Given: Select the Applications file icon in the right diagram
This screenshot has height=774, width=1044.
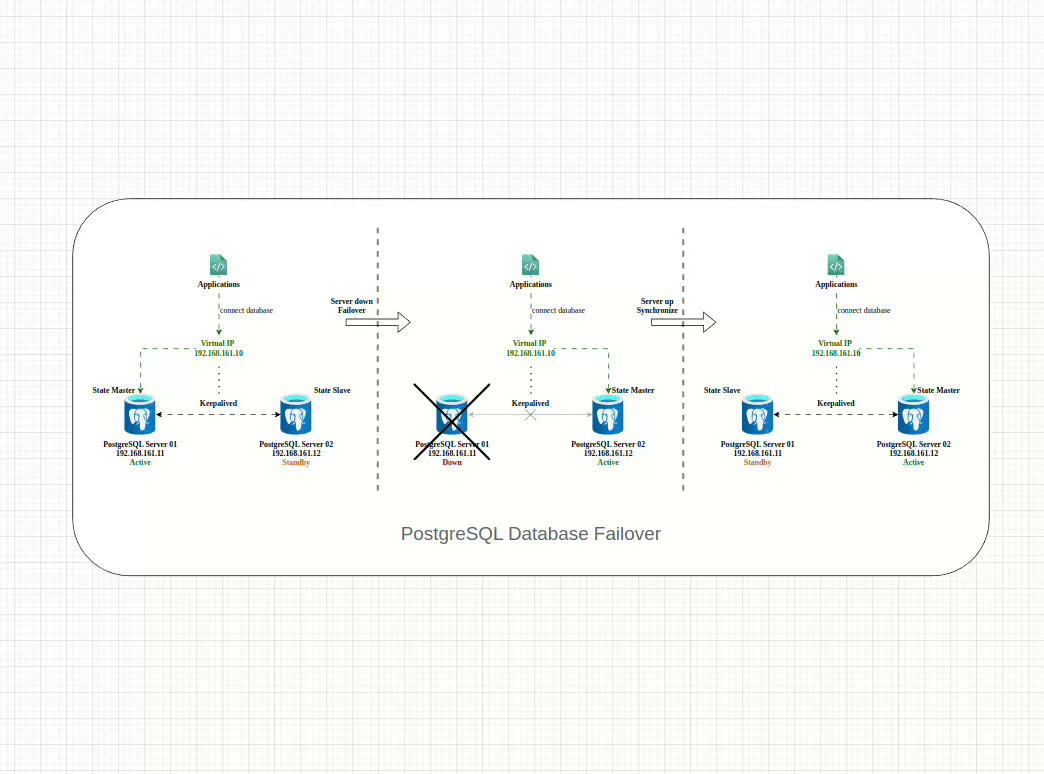Looking at the screenshot, I should point(836,264).
